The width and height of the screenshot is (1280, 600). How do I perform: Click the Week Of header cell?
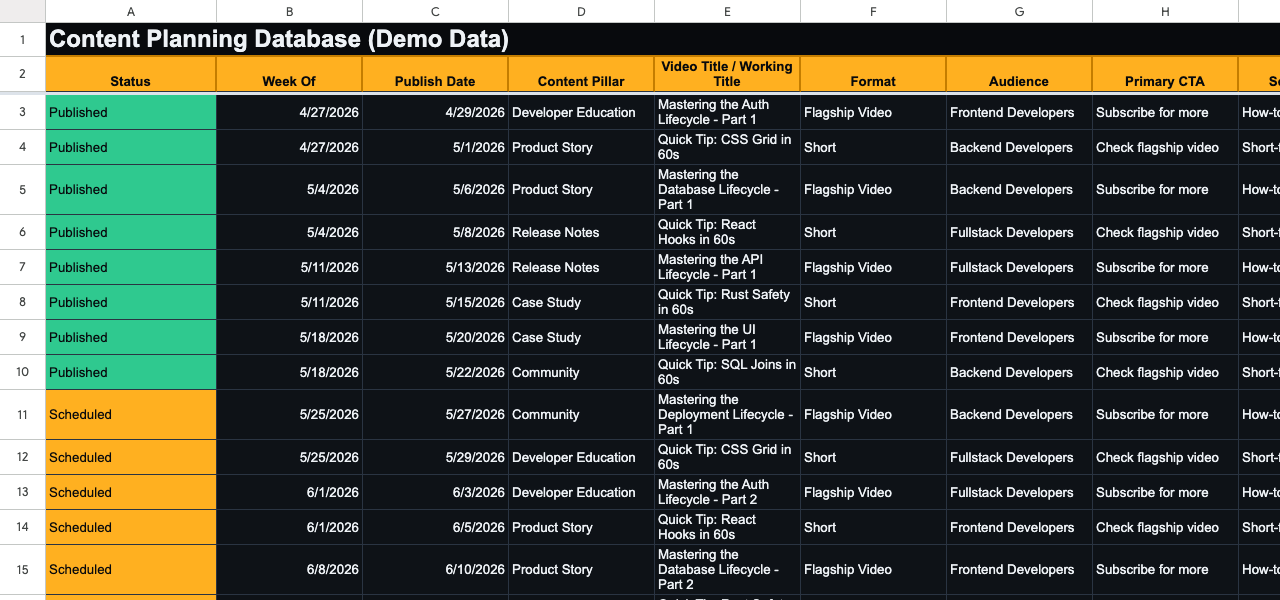point(289,74)
